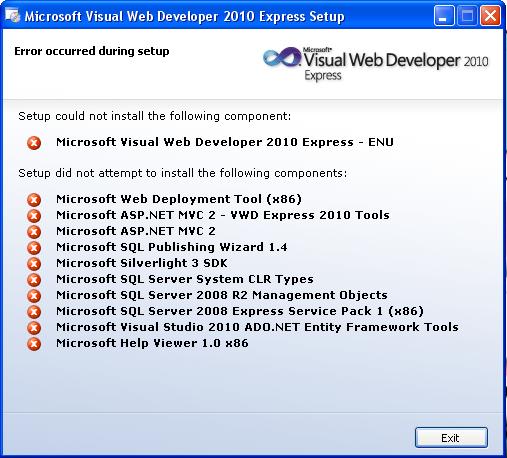
Task: Click the error icon beside ASP.NET MVC 2 - VWD Express 2010 Tools
Action: pyautogui.click(x=34, y=216)
